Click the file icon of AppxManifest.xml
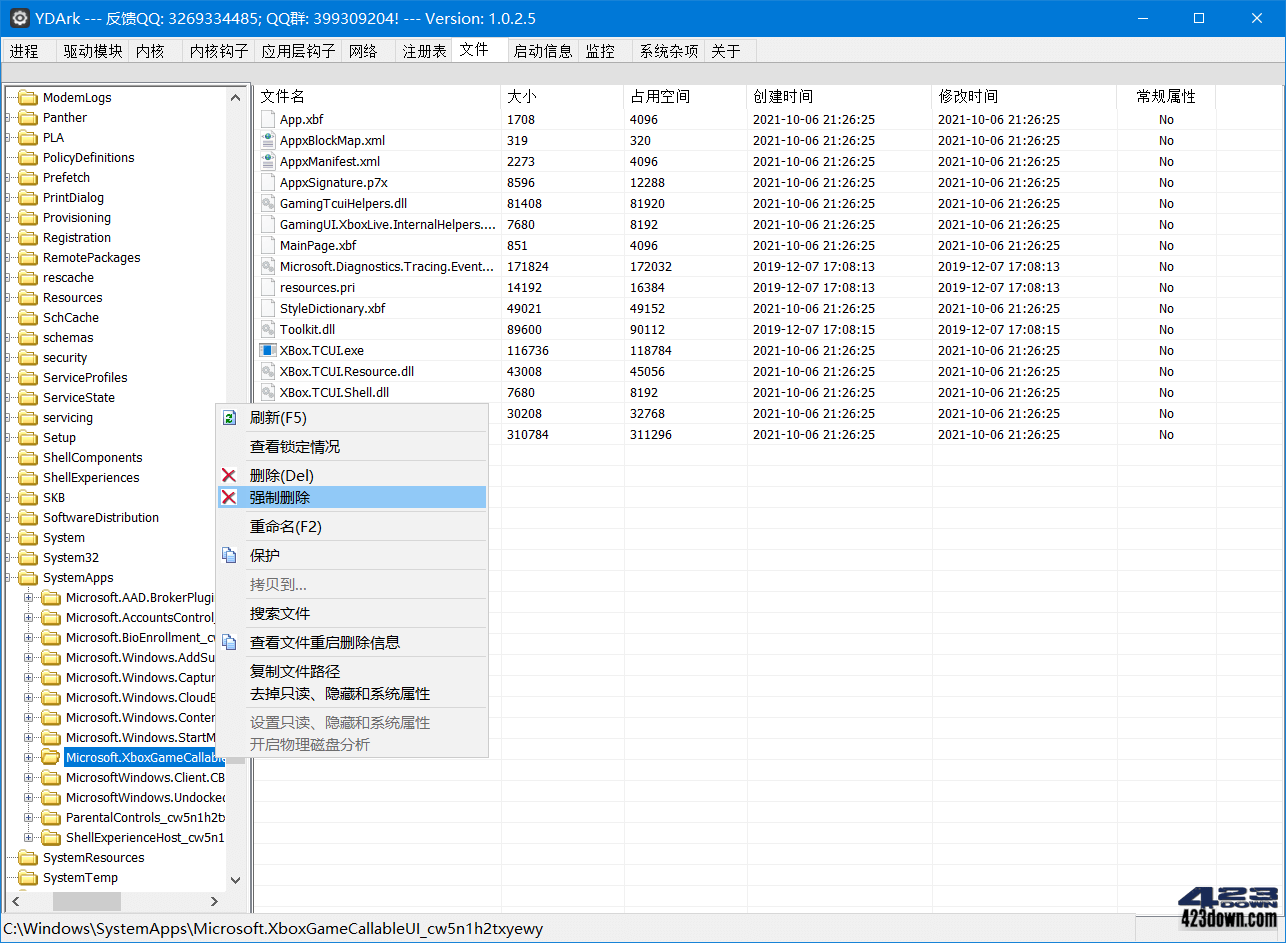The image size is (1286, 943). pyautogui.click(x=266, y=161)
